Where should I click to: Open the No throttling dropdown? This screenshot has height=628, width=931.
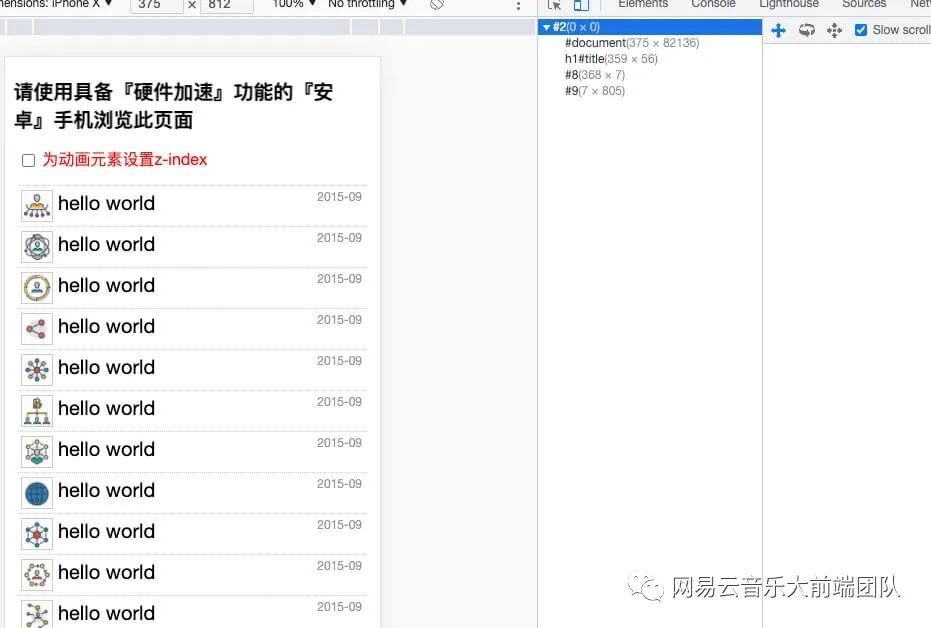coord(365,4)
